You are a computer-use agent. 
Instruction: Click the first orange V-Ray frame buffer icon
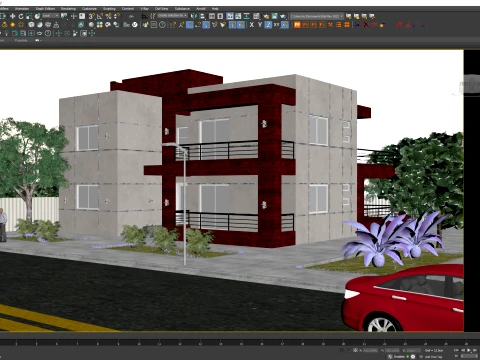tap(297, 25)
